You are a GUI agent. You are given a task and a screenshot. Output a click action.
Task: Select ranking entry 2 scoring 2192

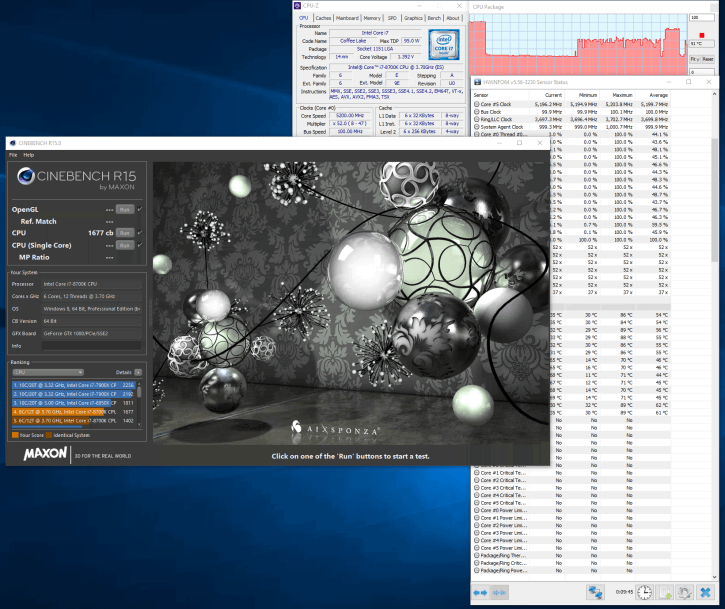pos(74,394)
